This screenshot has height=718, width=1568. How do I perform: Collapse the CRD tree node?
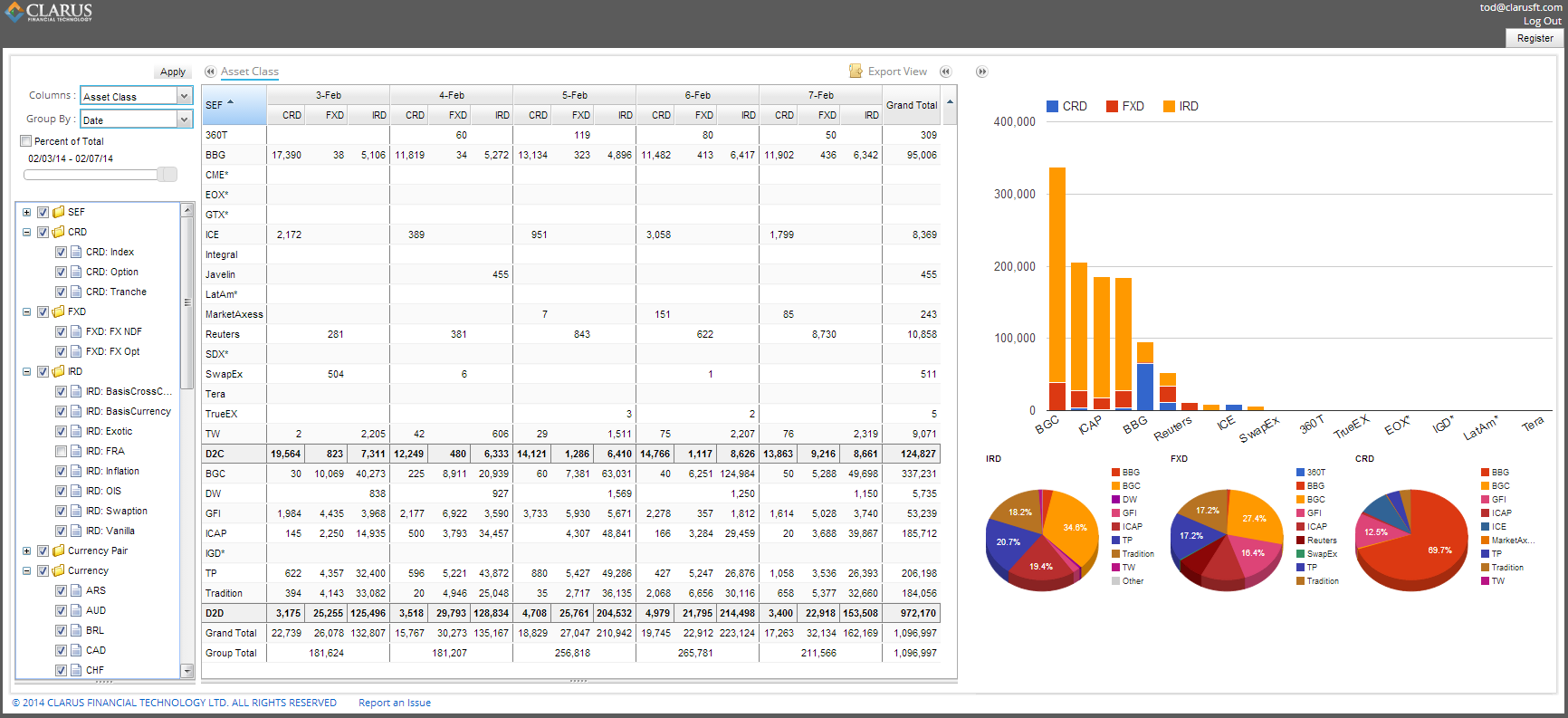tap(26, 232)
